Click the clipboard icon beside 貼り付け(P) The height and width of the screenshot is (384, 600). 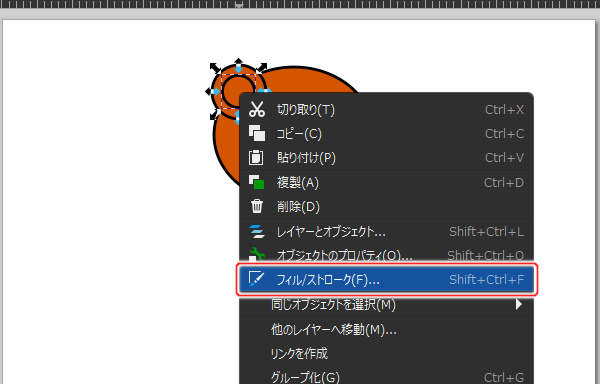(x=256, y=158)
